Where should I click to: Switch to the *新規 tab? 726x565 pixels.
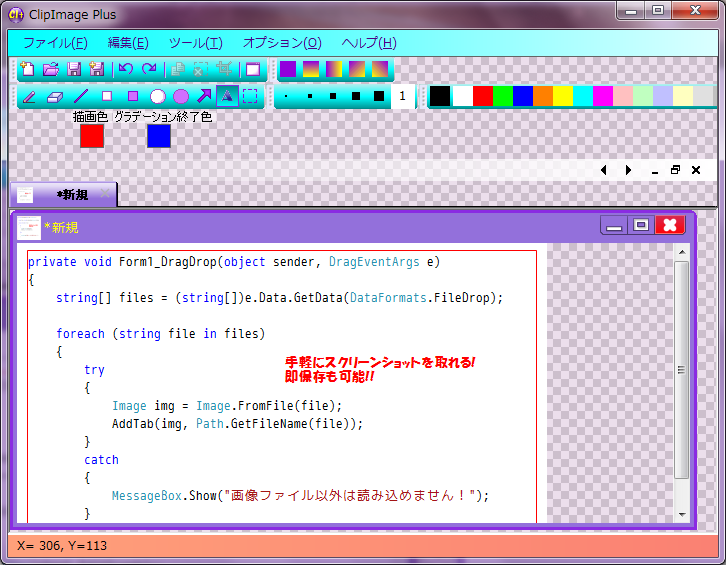(x=70, y=194)
